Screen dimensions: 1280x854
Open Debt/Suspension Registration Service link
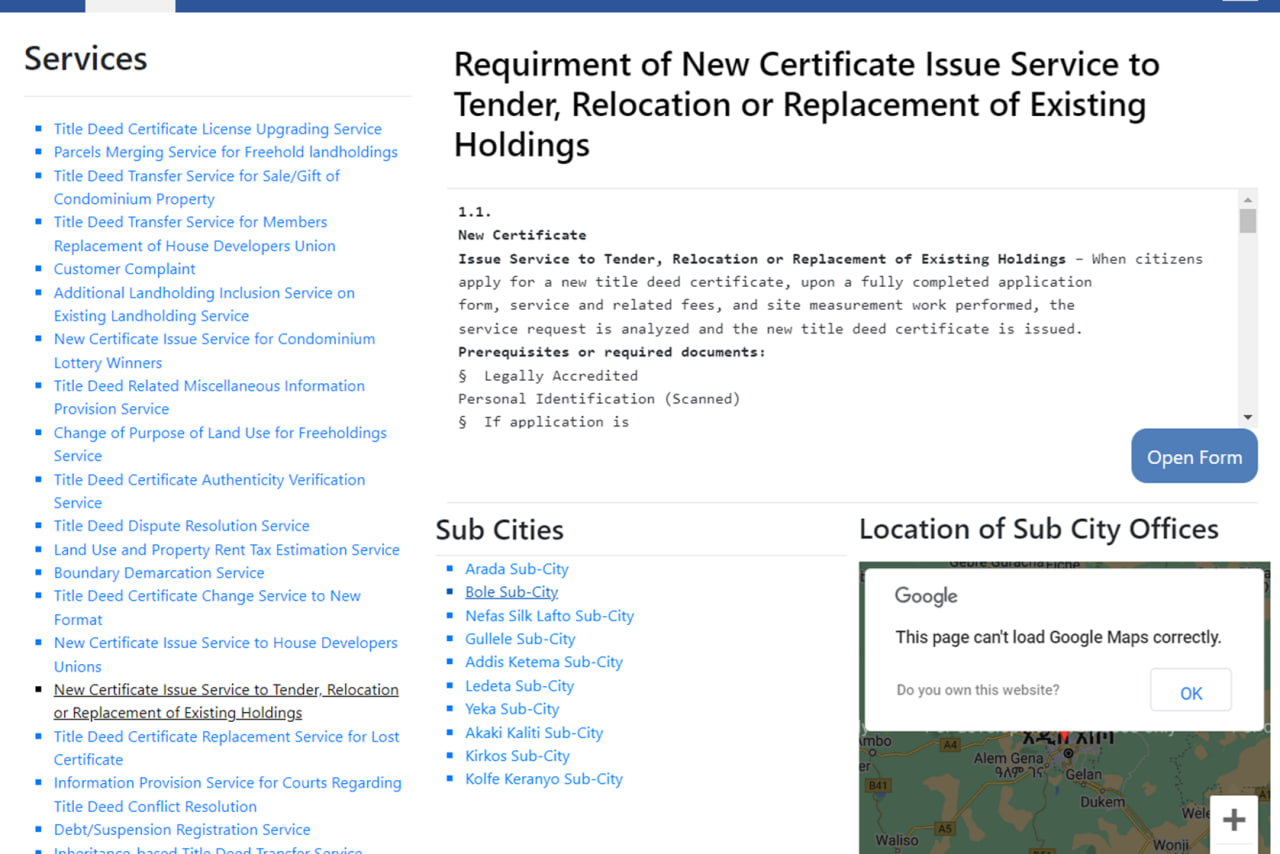182,830
